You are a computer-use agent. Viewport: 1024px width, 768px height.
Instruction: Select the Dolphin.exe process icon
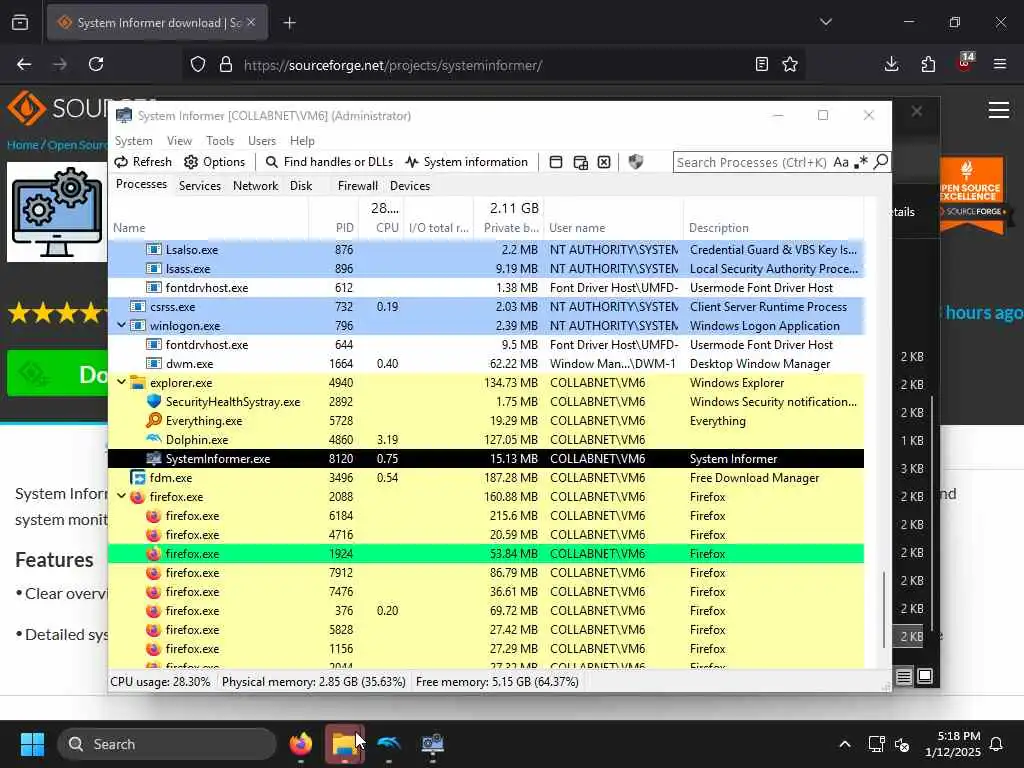[x=154, y=439]
